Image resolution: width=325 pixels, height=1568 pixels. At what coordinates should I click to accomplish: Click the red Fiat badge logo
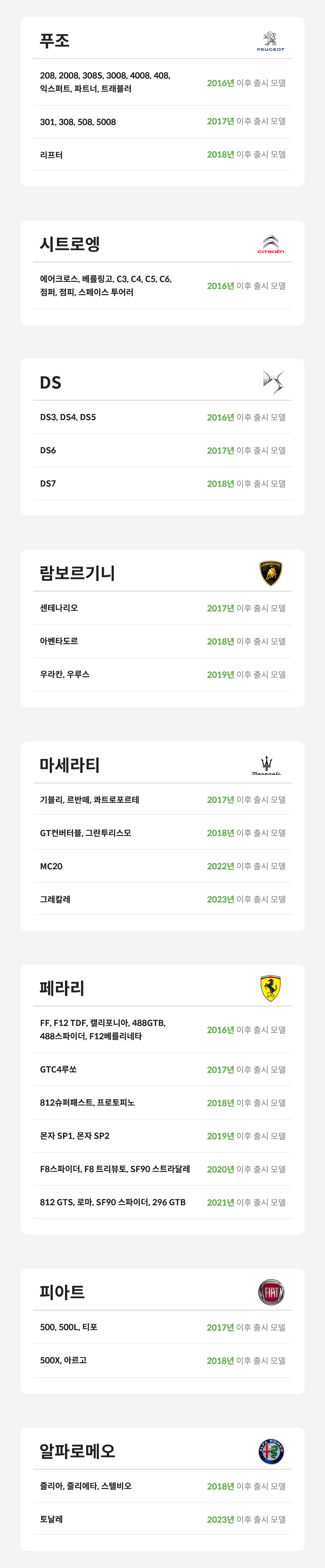(x=271, y=1292)
